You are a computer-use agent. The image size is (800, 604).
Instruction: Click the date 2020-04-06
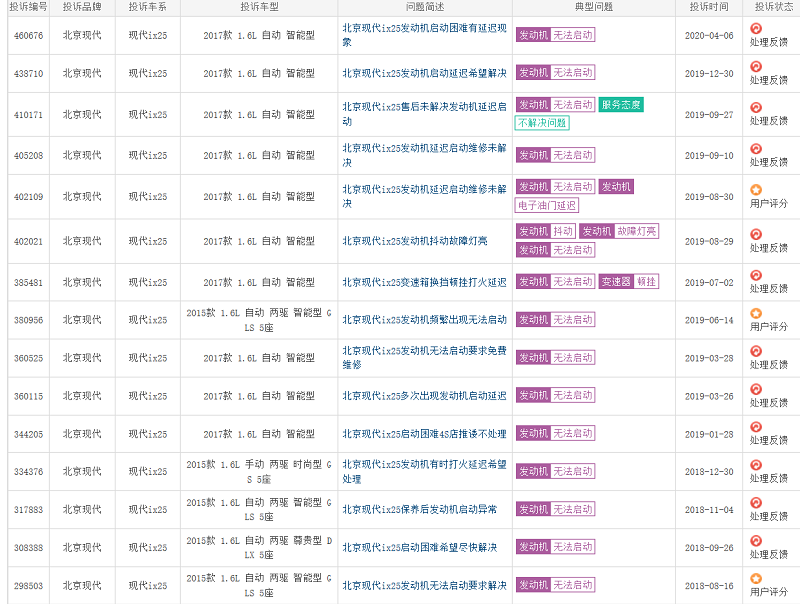tap(709, 36)
